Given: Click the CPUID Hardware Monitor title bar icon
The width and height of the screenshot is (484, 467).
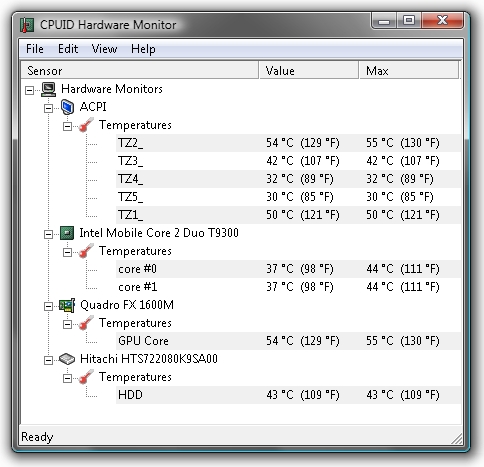Looking at the screenshot, I should tap(27, 25).
